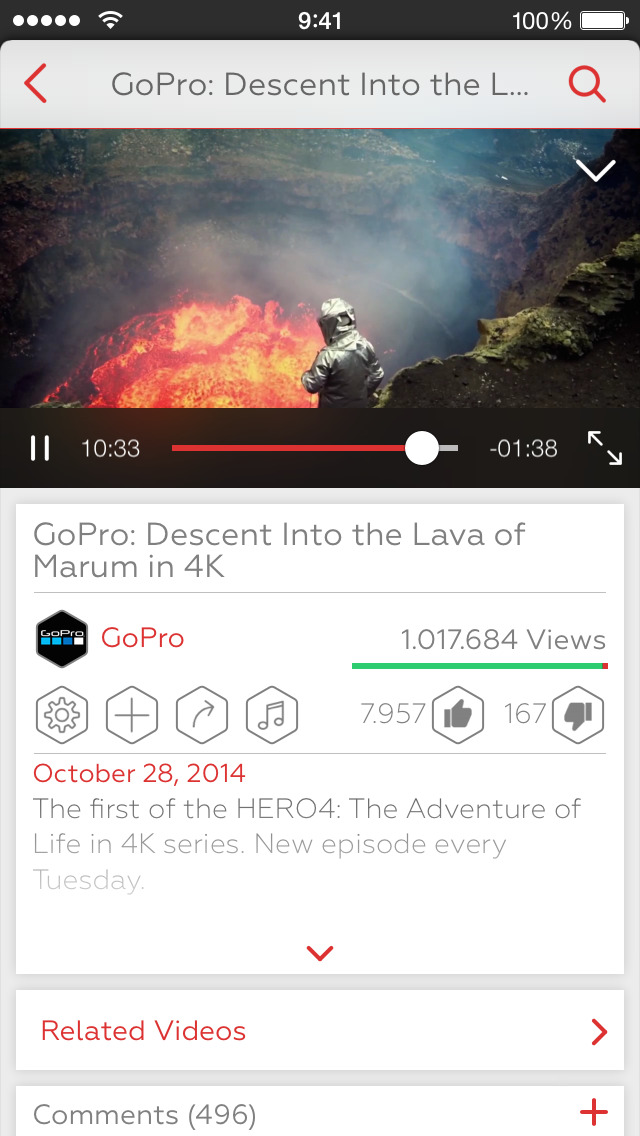Enter fullscreen with the expand arrows icon

click(x=604, y=448)
